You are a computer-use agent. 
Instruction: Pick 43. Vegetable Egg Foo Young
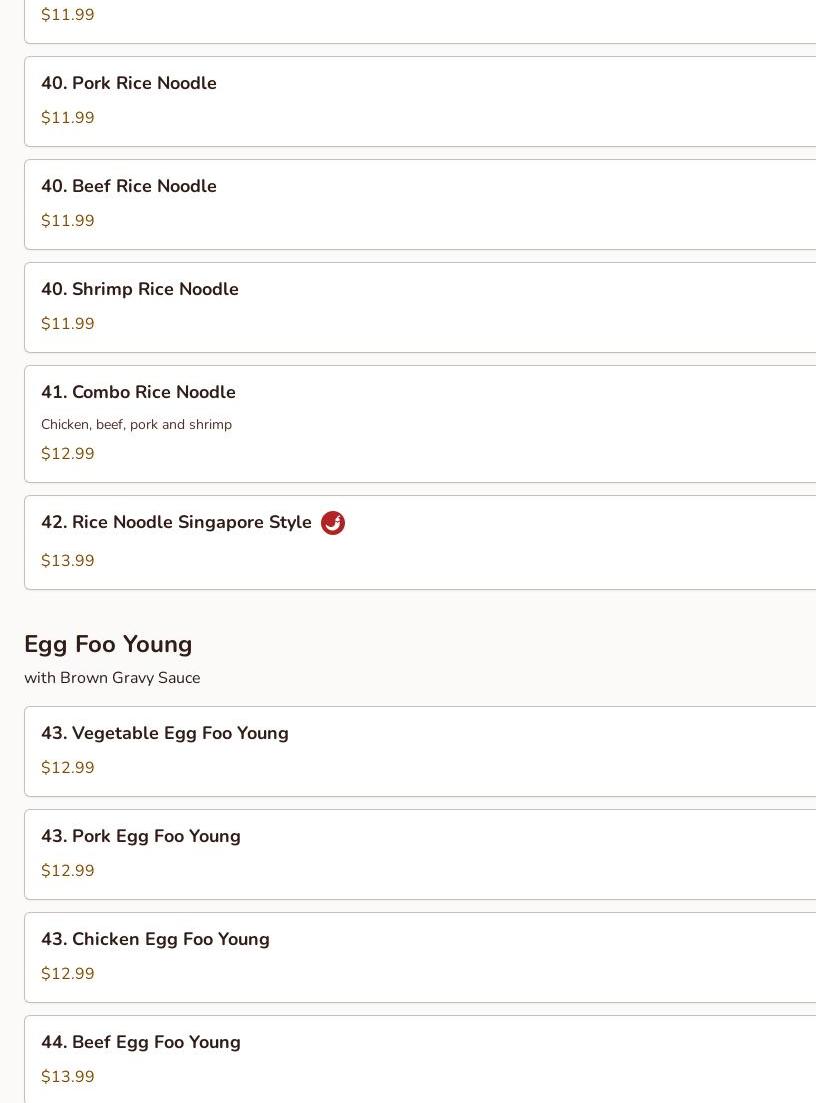click(165, 734)
